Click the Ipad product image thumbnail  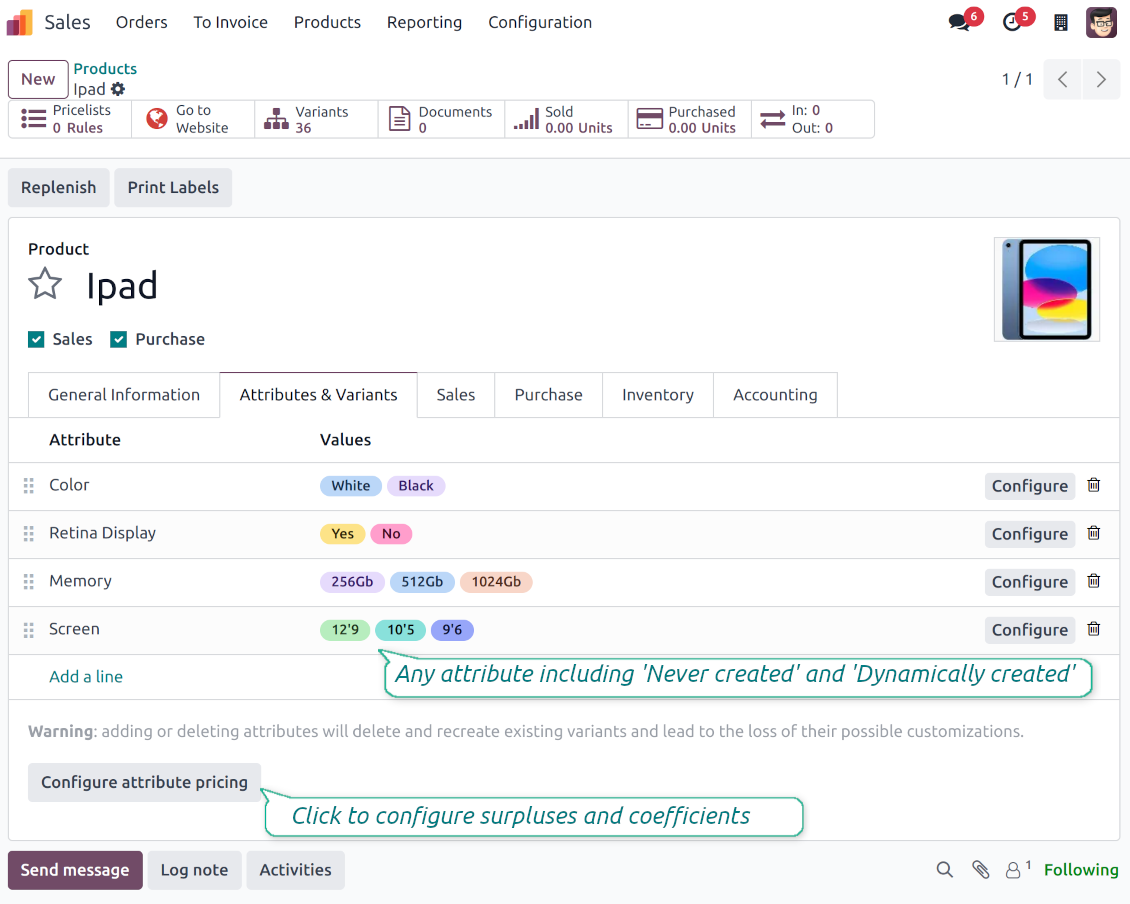(x=1046, y=289)
